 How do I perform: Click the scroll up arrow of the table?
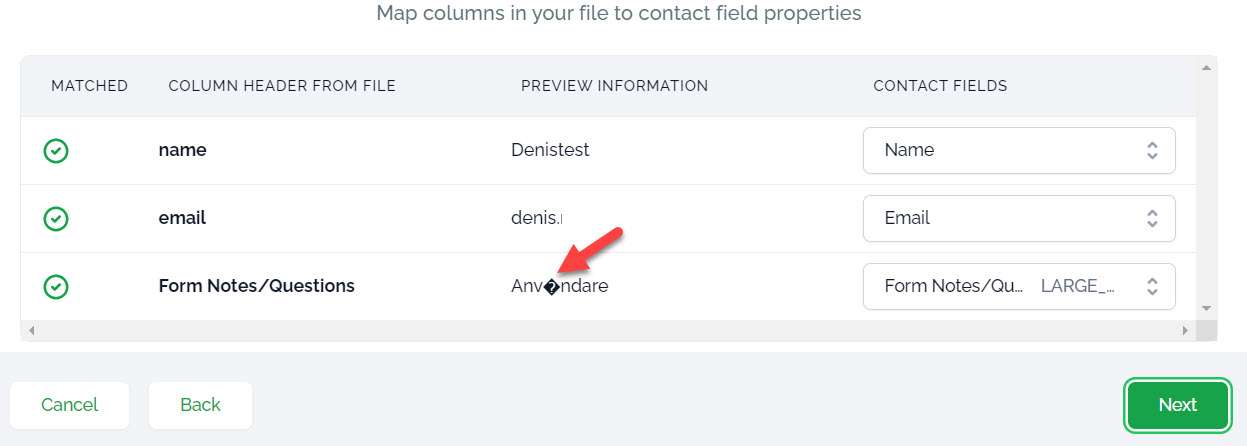(x=1206, y=68)
